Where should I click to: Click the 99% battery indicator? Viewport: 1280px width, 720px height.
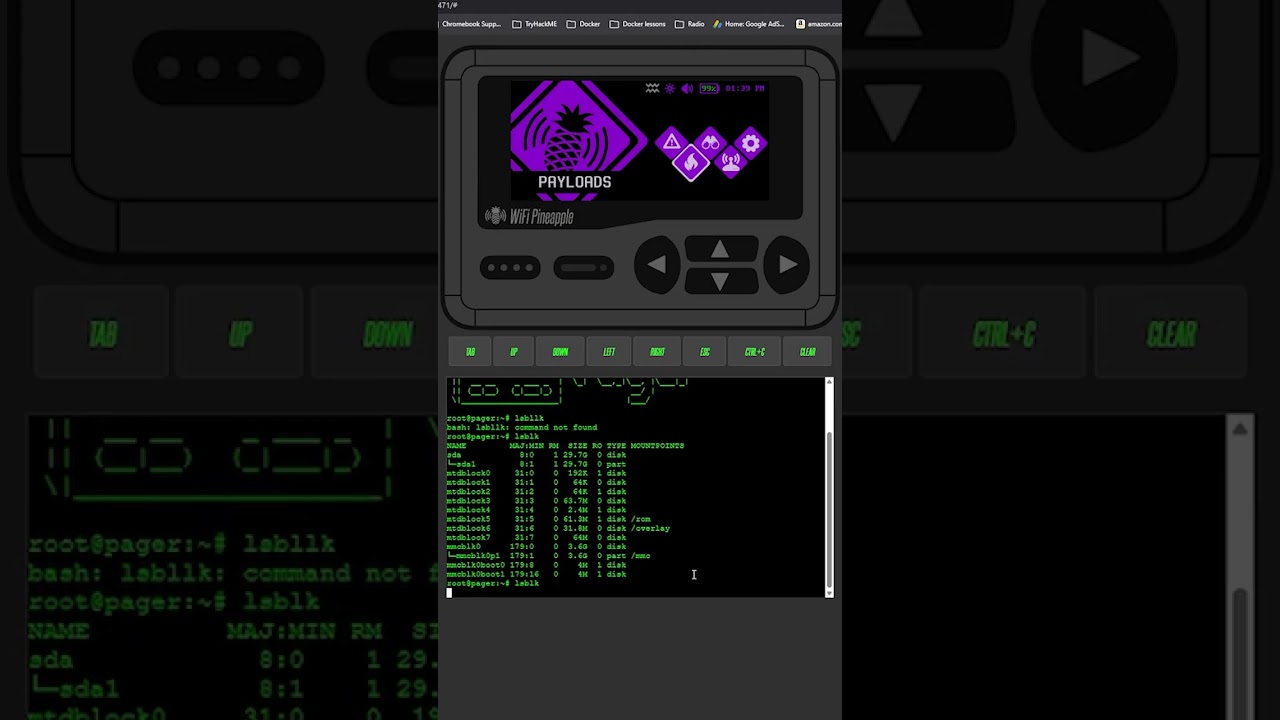(709, 88)
